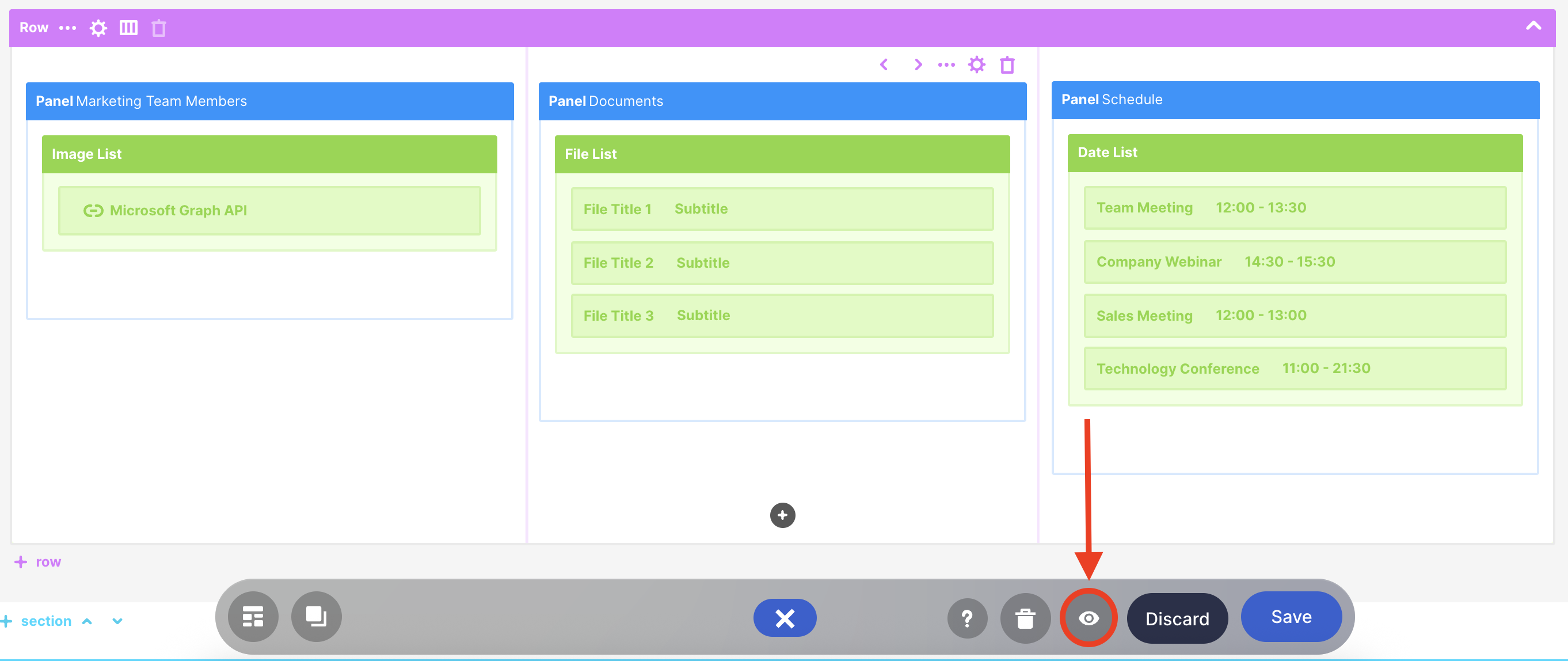This screenshot has width=1568, height=661.
Task: Open Documents column settings gear
Action: coord(976,64)
